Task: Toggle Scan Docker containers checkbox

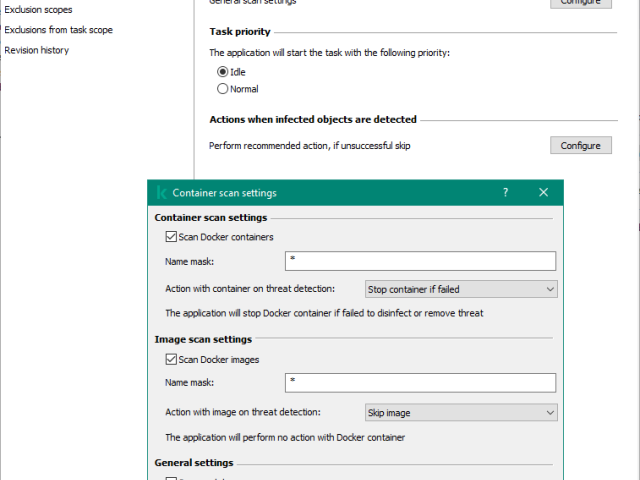Action: [x=171, y=237]
